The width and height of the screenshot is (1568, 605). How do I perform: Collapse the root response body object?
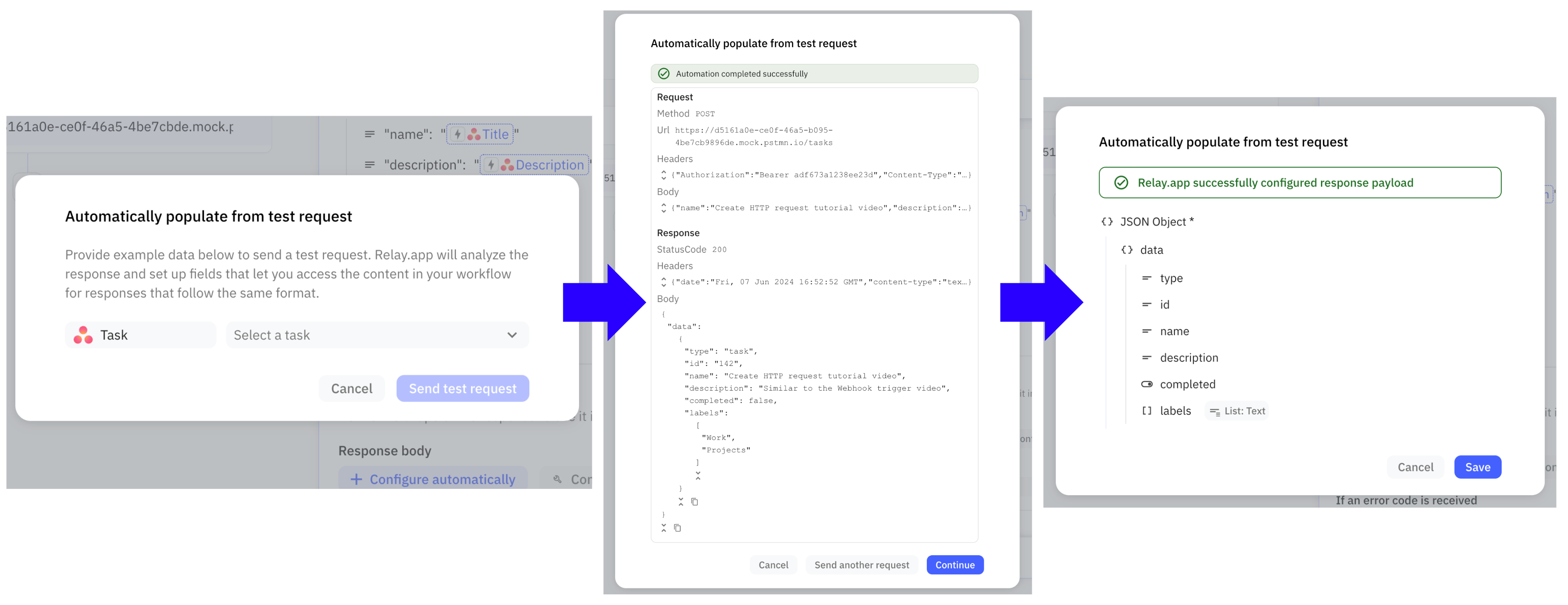click(664, 528)
